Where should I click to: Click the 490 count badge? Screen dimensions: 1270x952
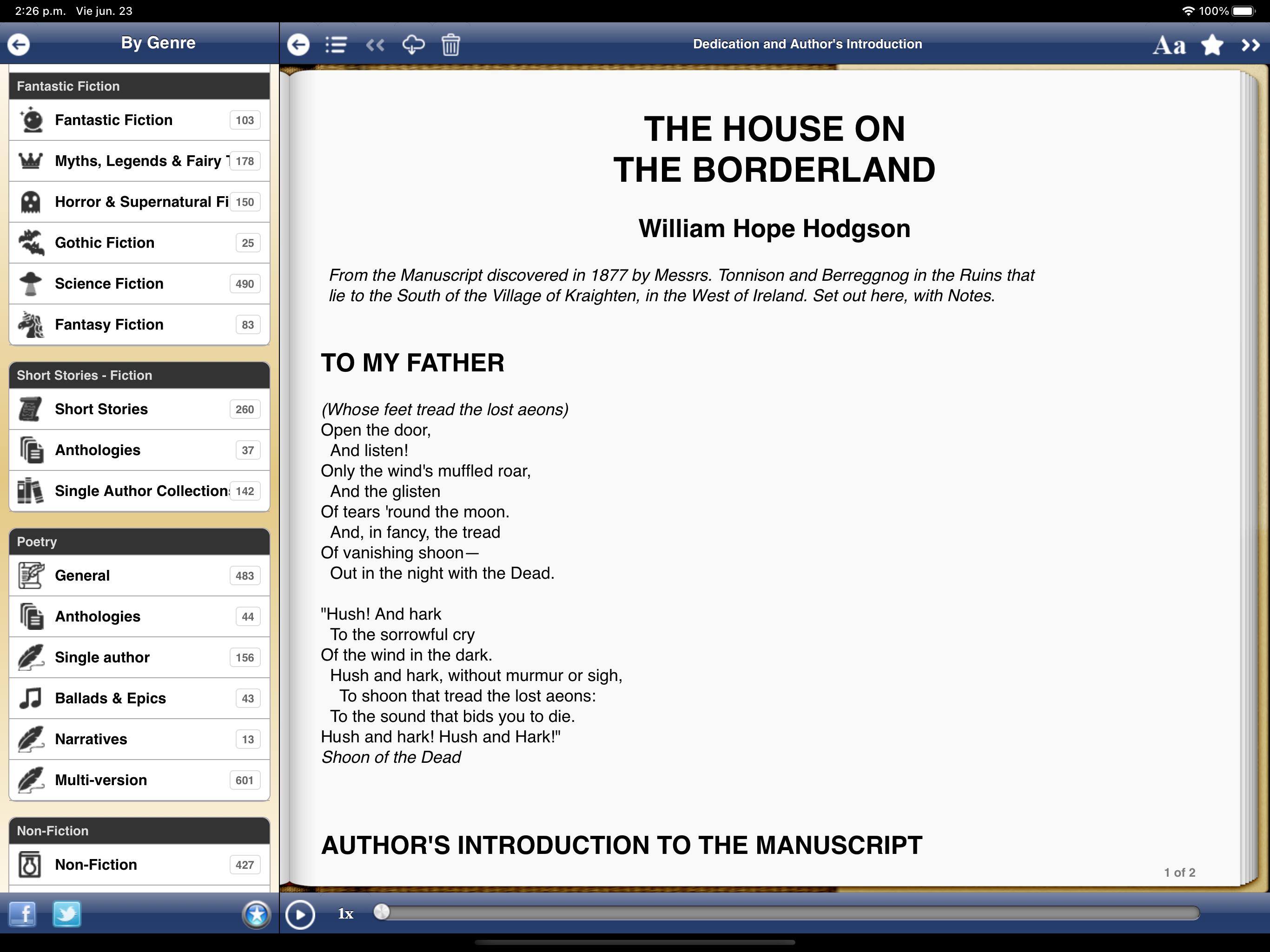tap(245, 284)
